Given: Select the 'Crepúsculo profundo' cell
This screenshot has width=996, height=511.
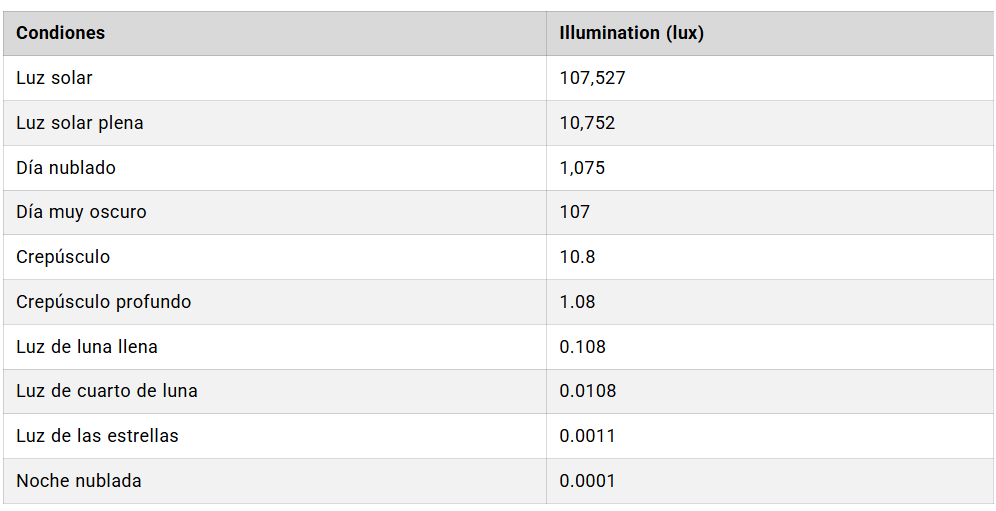Looking at the screenshot, I should point(104,302).
